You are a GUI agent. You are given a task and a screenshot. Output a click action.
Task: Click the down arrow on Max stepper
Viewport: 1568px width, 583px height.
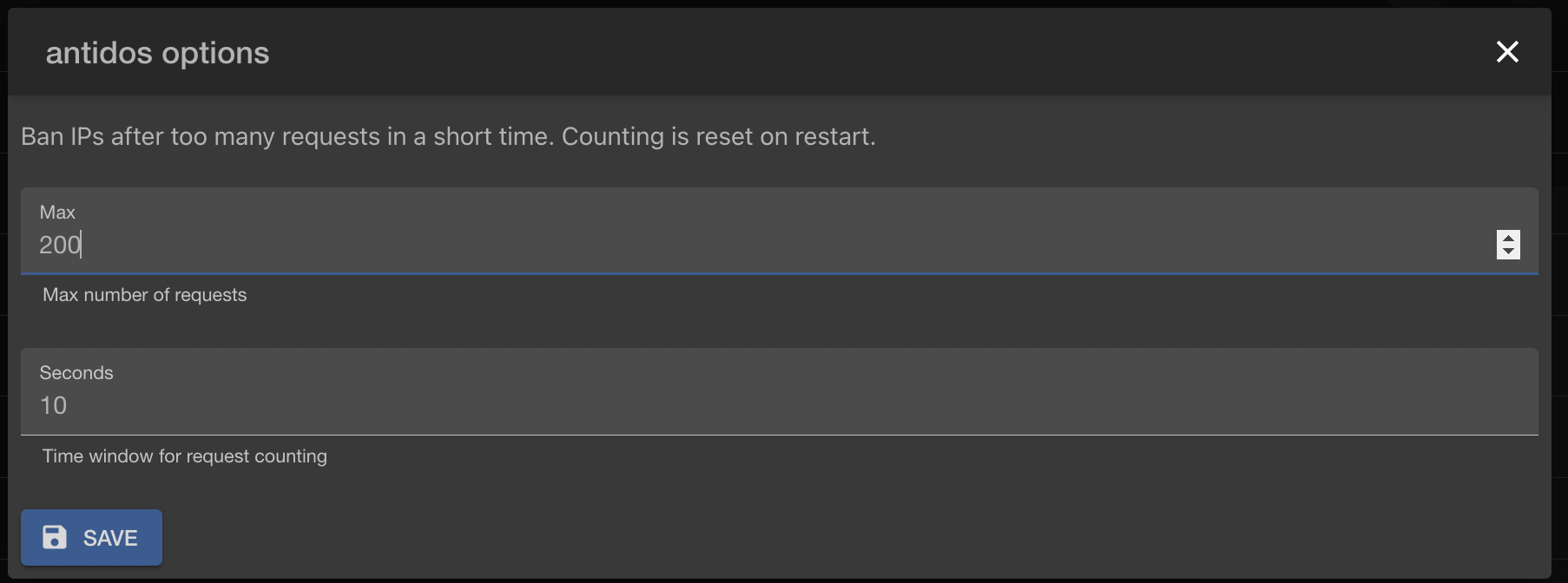coord(1507,252)
